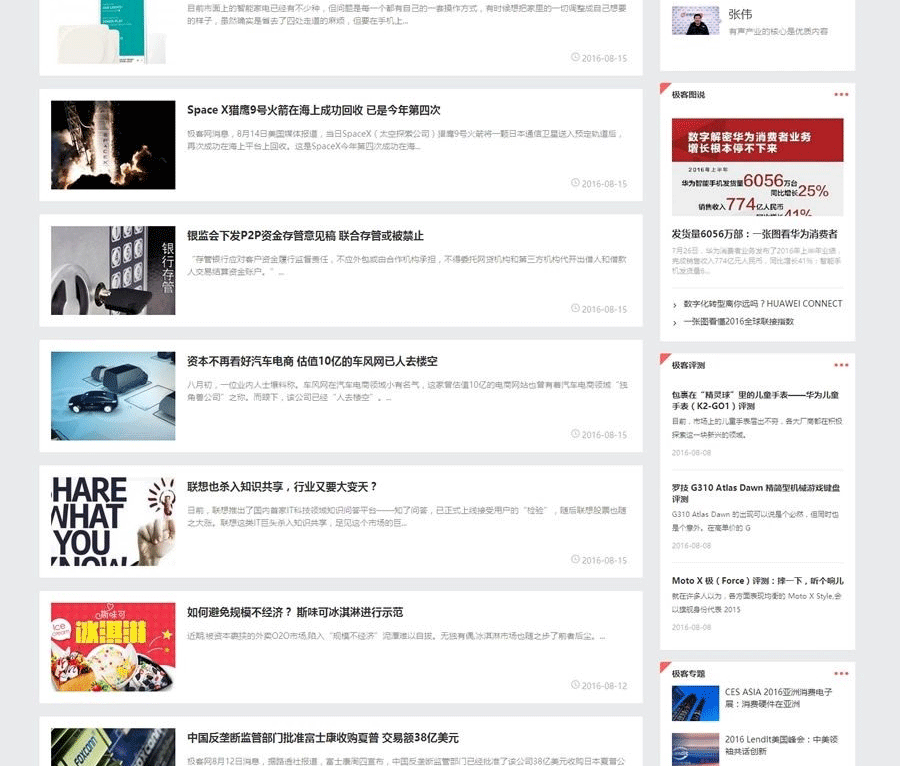Viewport: 900px width, 766px height.
Task: Click 2016-08-08 date under Moto X review
Action: (x=691, y=627)
